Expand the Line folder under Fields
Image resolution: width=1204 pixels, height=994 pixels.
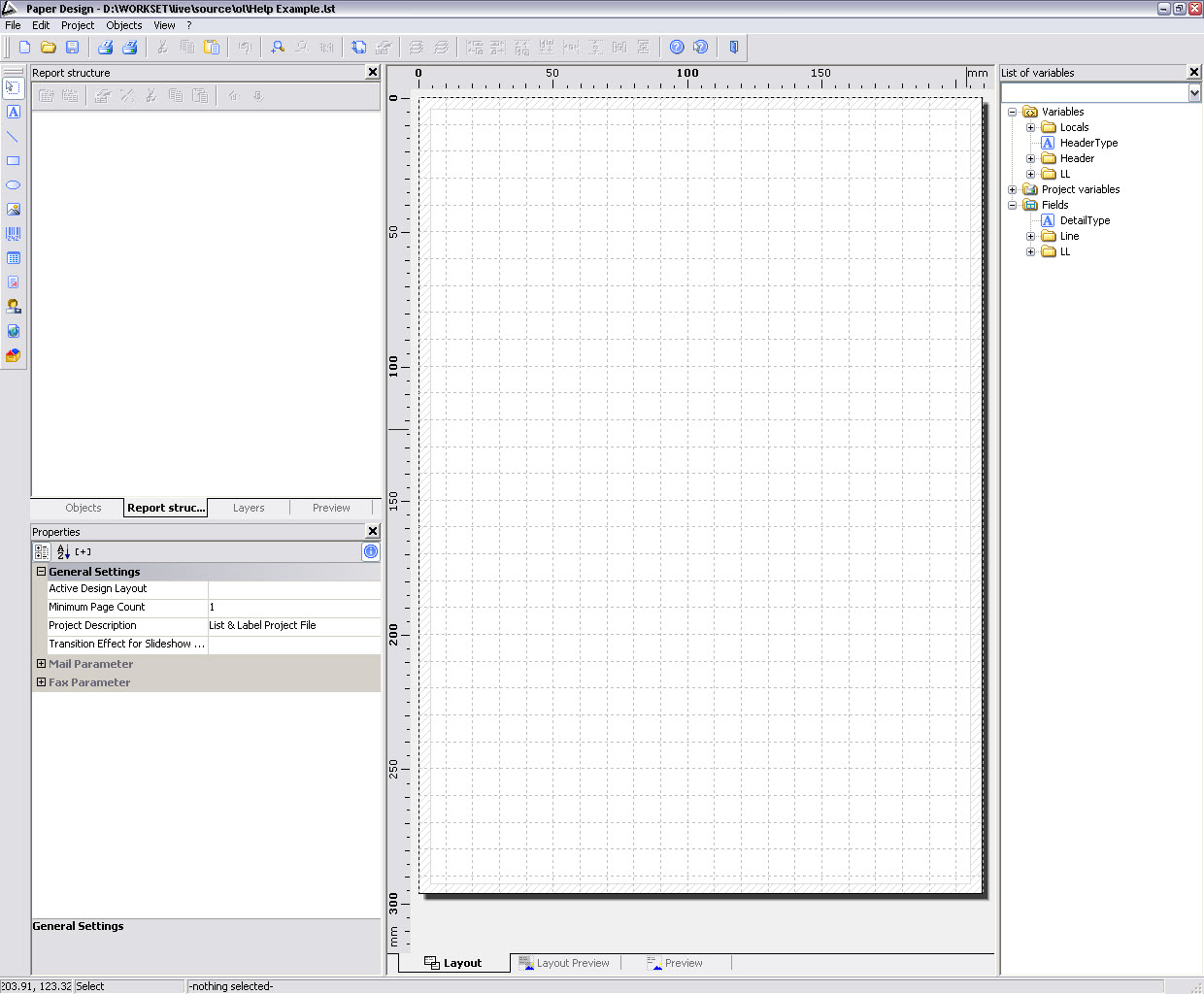(x=1031, y=236)
